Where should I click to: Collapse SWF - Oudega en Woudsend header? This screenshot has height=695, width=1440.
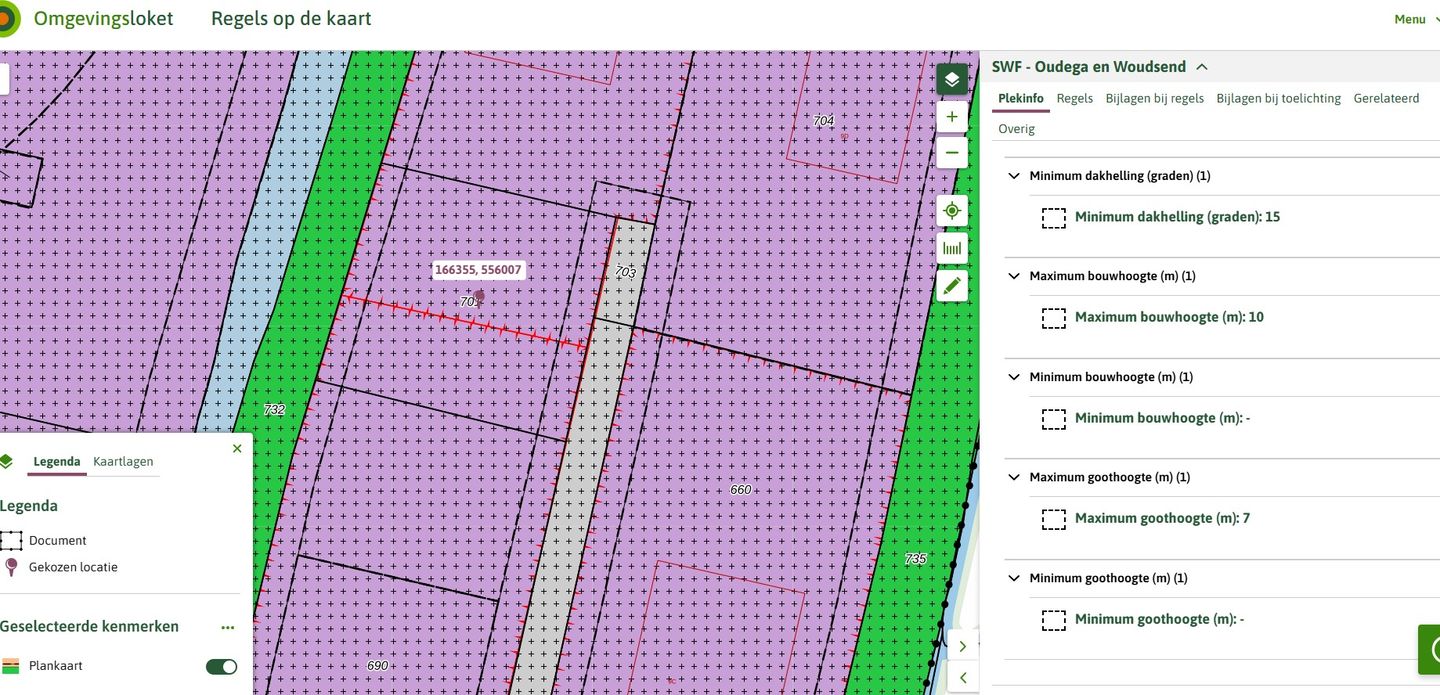1202,67
